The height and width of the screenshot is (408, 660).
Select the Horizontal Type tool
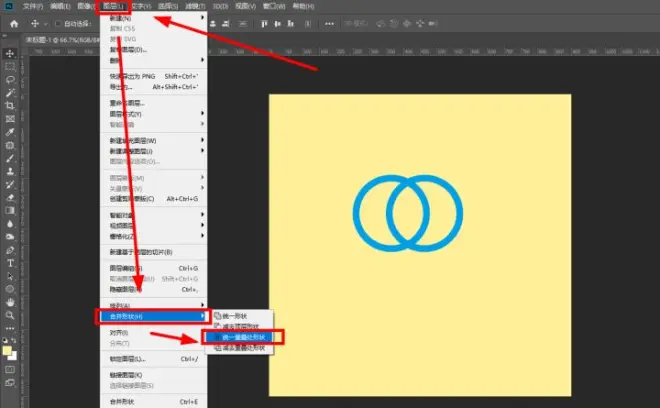(x=10, y=263)
